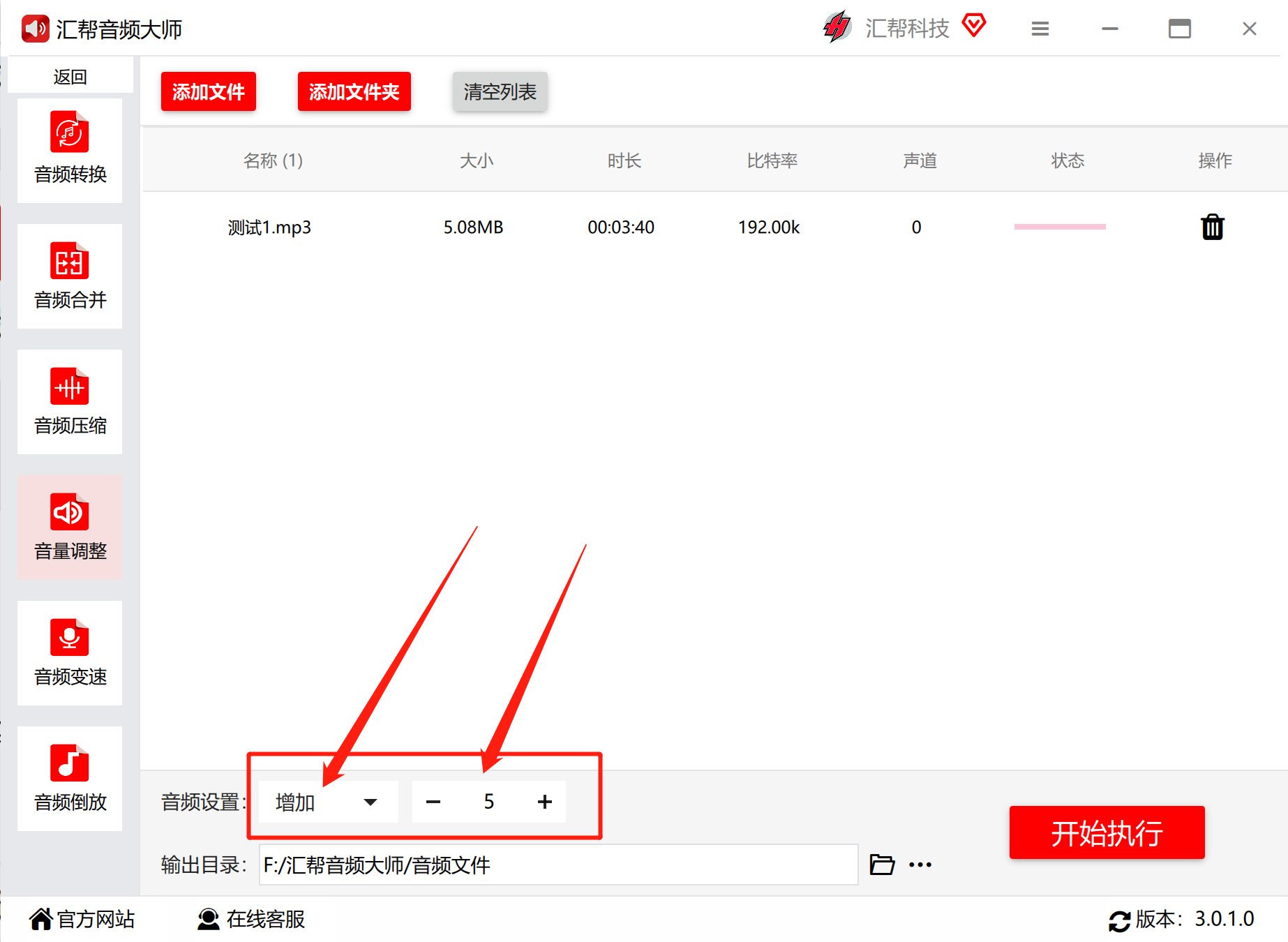Click the volume value field showing 5
The height and width of the screenshot is (942, 1288).
[489, 802]
